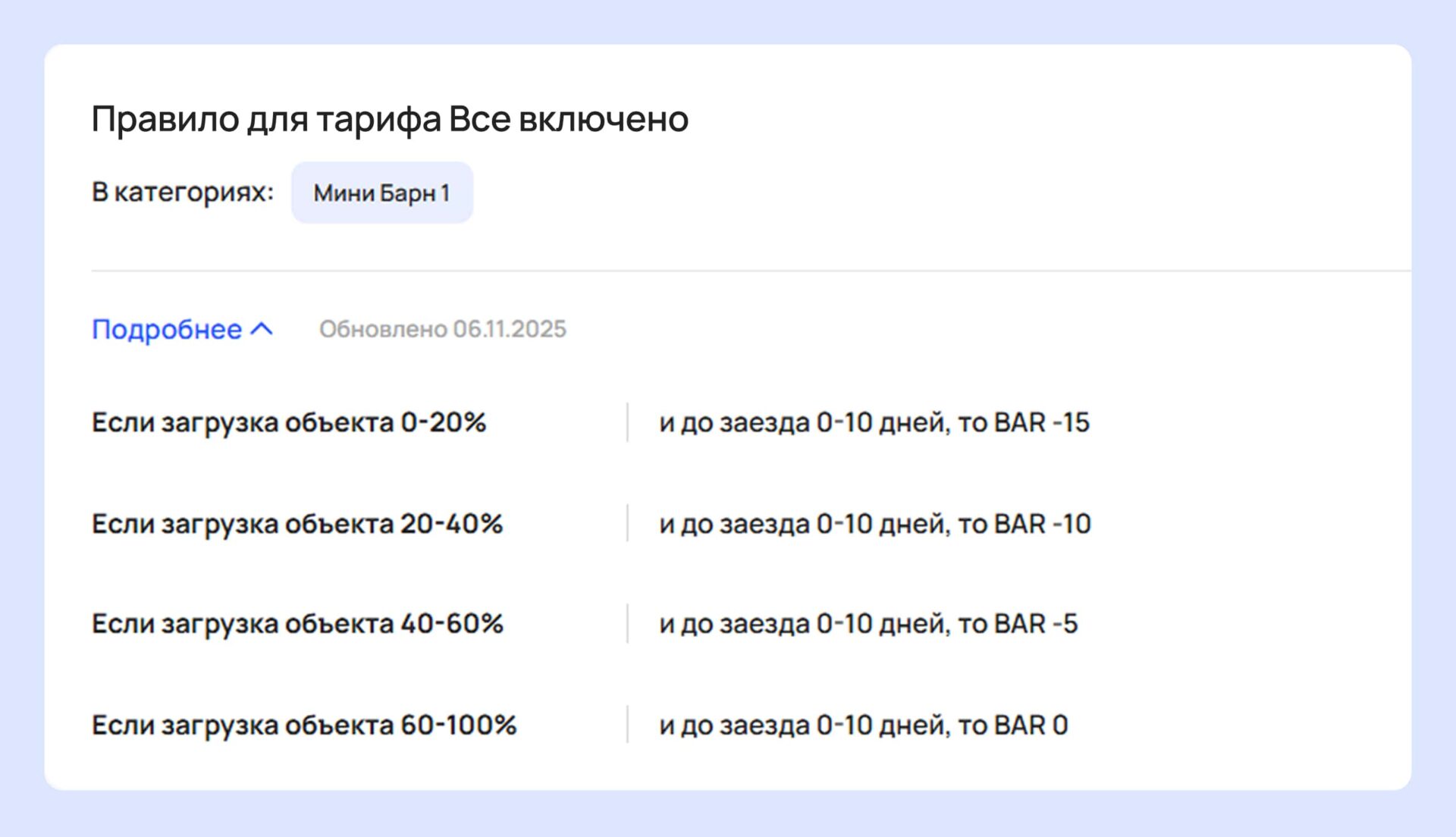Click the 'Обновлено 06.11.2025' timestamp
Screen dimensions: 1456x837
442,329
